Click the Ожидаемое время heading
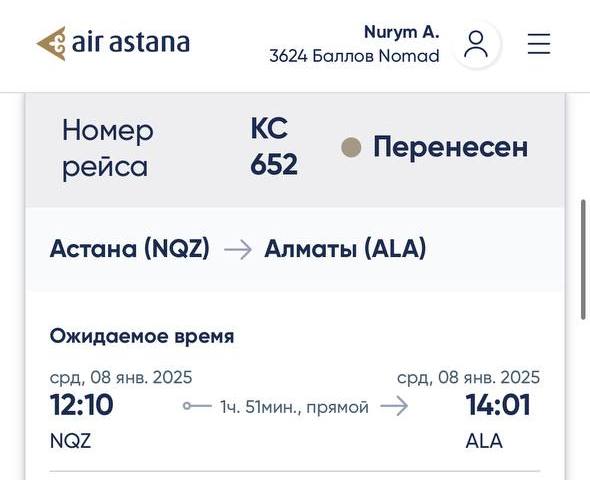Screen dimensions: 590x480 [142, 336]
